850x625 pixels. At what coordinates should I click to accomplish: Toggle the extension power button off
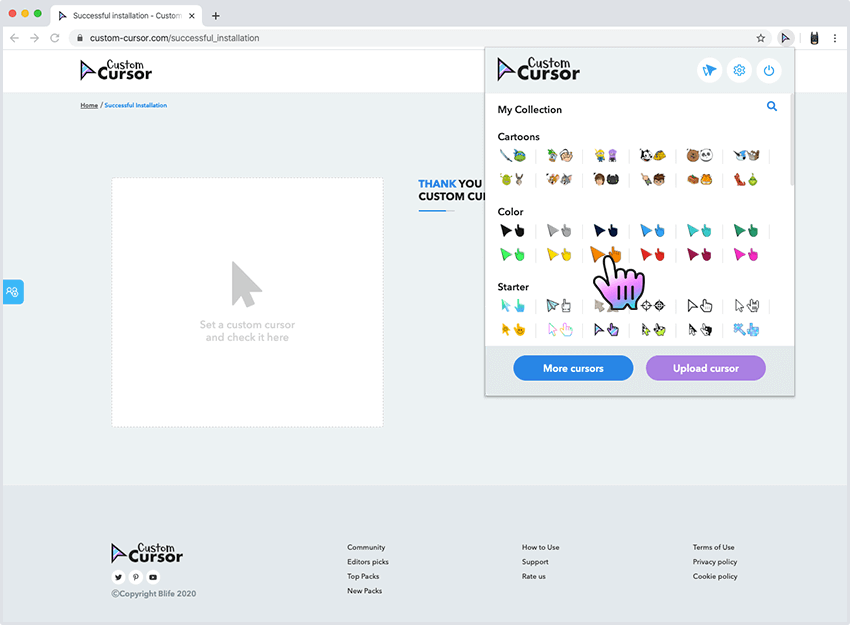pos(769,70)
